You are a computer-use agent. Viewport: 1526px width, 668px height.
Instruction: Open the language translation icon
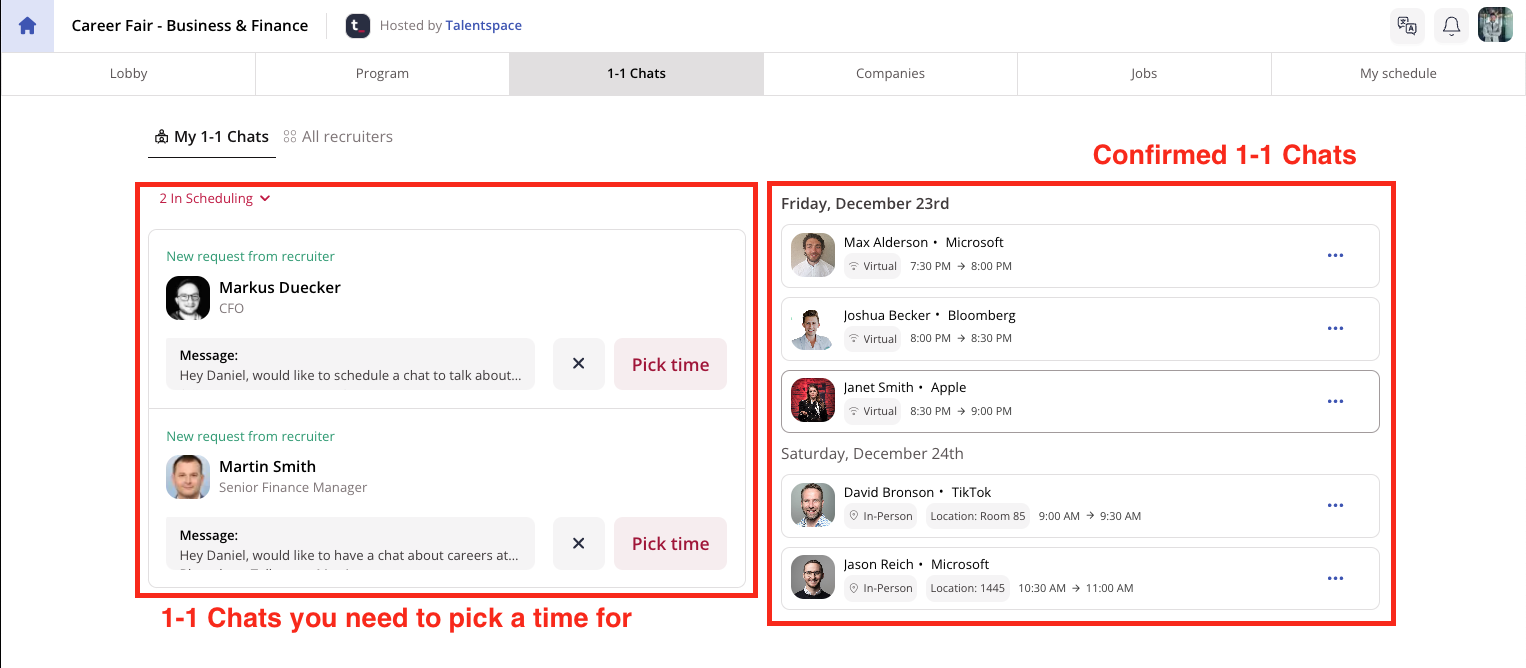pyautogui.click(x=1407, y=26)
